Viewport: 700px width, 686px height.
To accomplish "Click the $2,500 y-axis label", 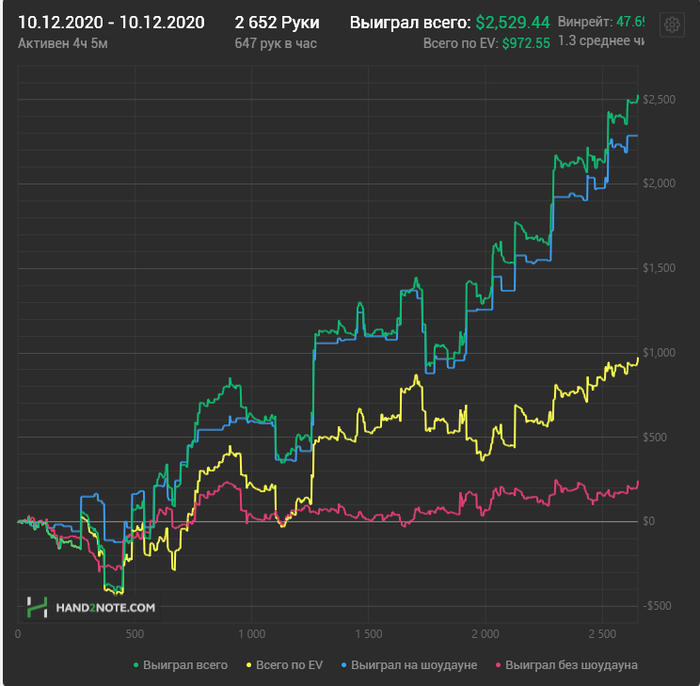I will coord(659,100).
